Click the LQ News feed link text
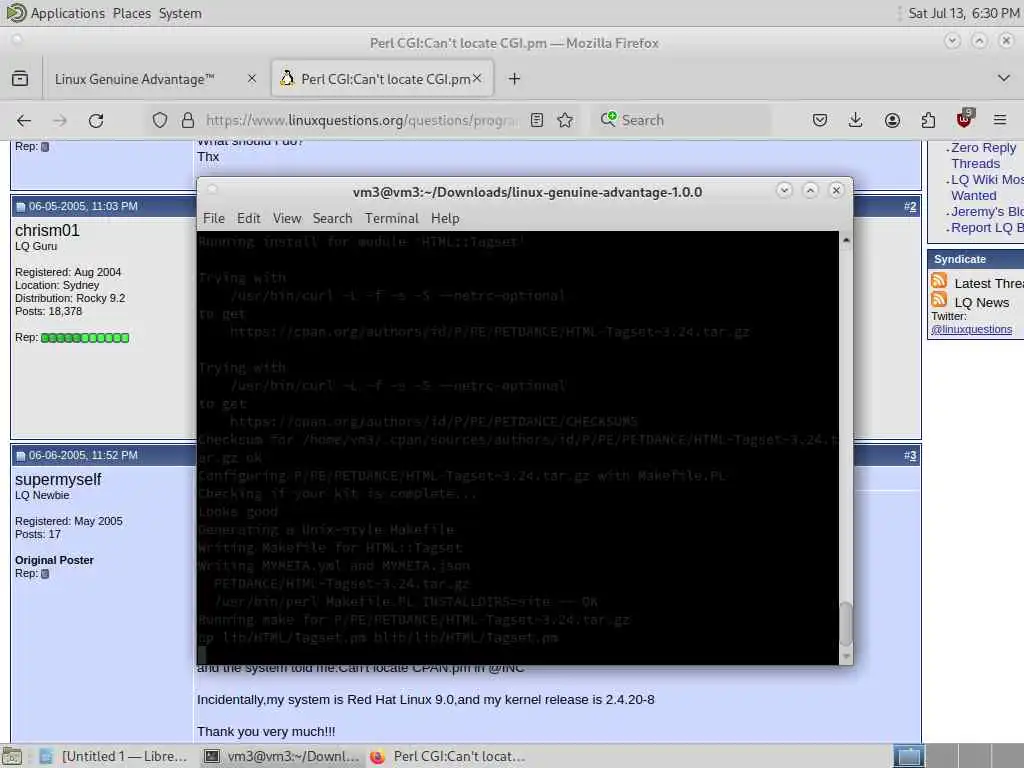The height and width of the screenshot is (768, 1024). coord(982,302)
